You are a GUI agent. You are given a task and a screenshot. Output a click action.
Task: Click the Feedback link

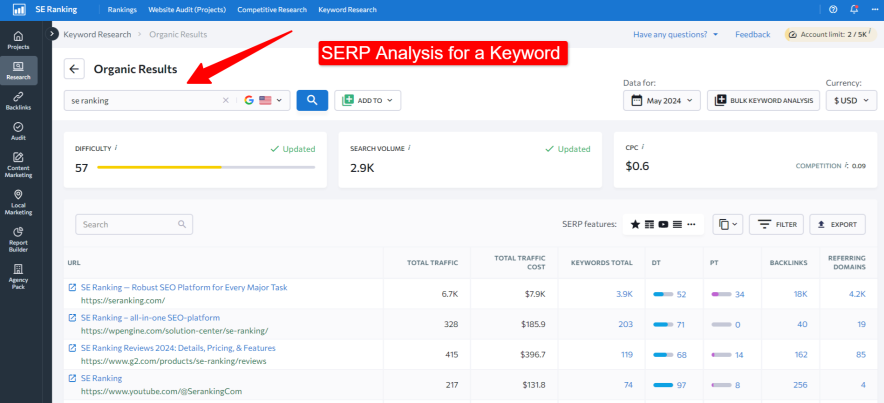click(x=753, y=34)
